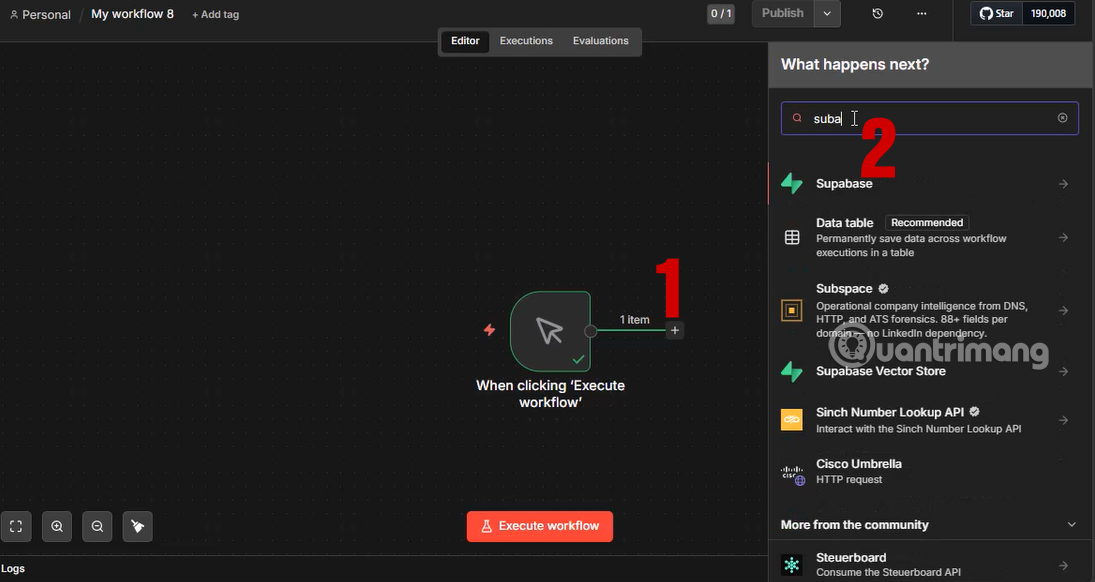Click Subspace verified badge
The image size is (1095, 582).
[883, 289]
